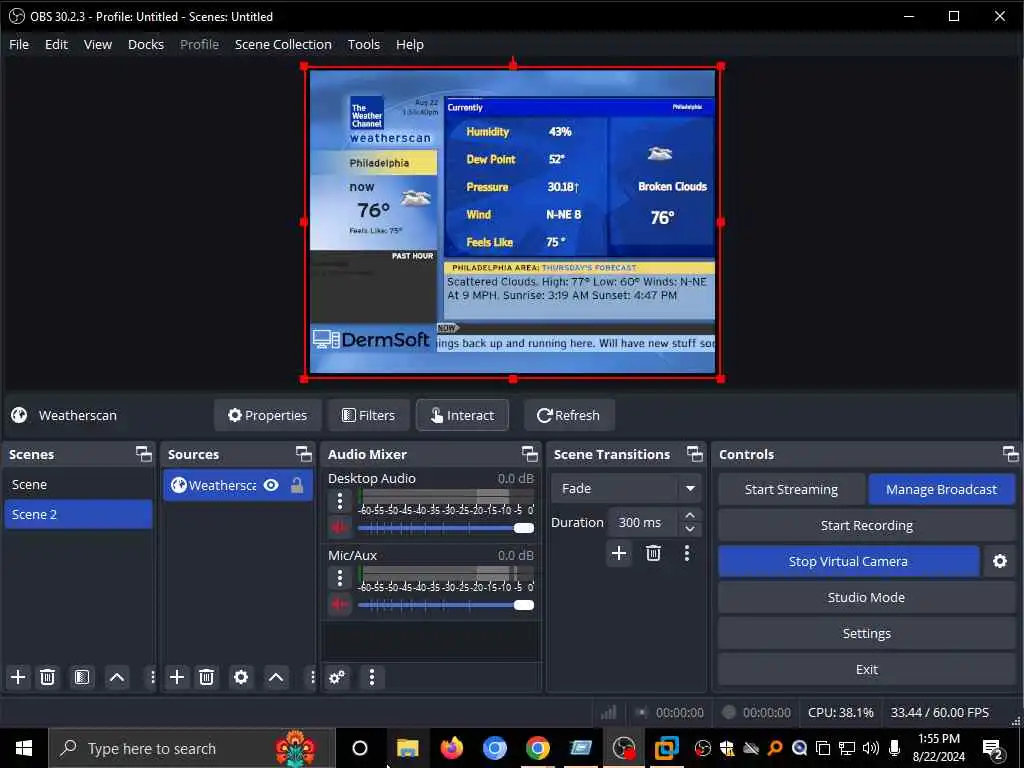
Task: Pop out the Scenes dock
Action: [144, 454]
